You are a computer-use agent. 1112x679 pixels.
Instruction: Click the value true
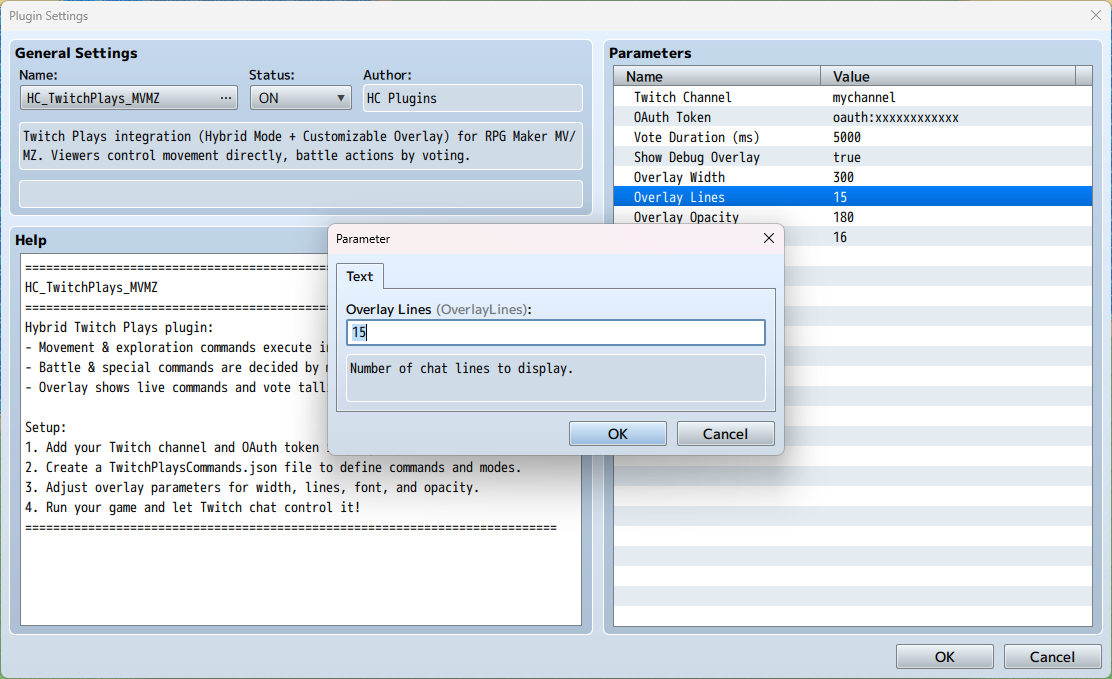[847, 157]
